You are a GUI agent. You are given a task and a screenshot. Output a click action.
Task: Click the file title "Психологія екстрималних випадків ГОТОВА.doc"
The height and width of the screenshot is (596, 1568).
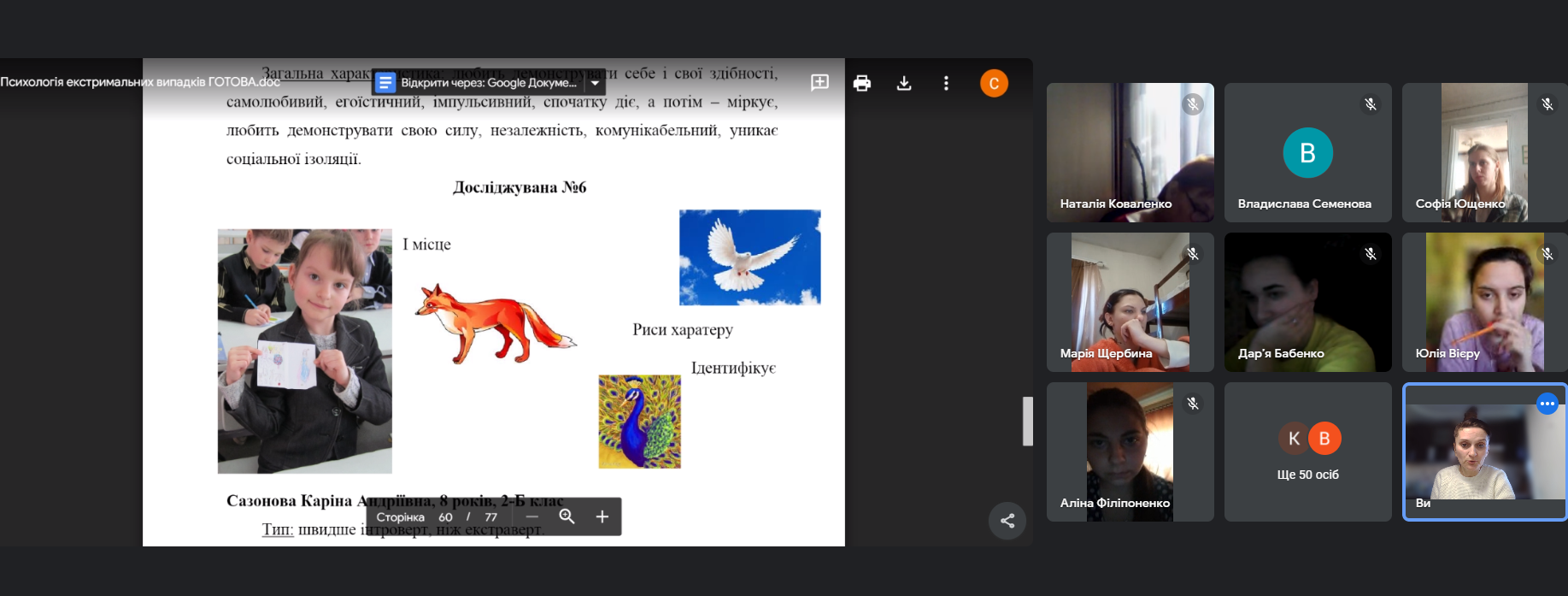click(140, 82)
